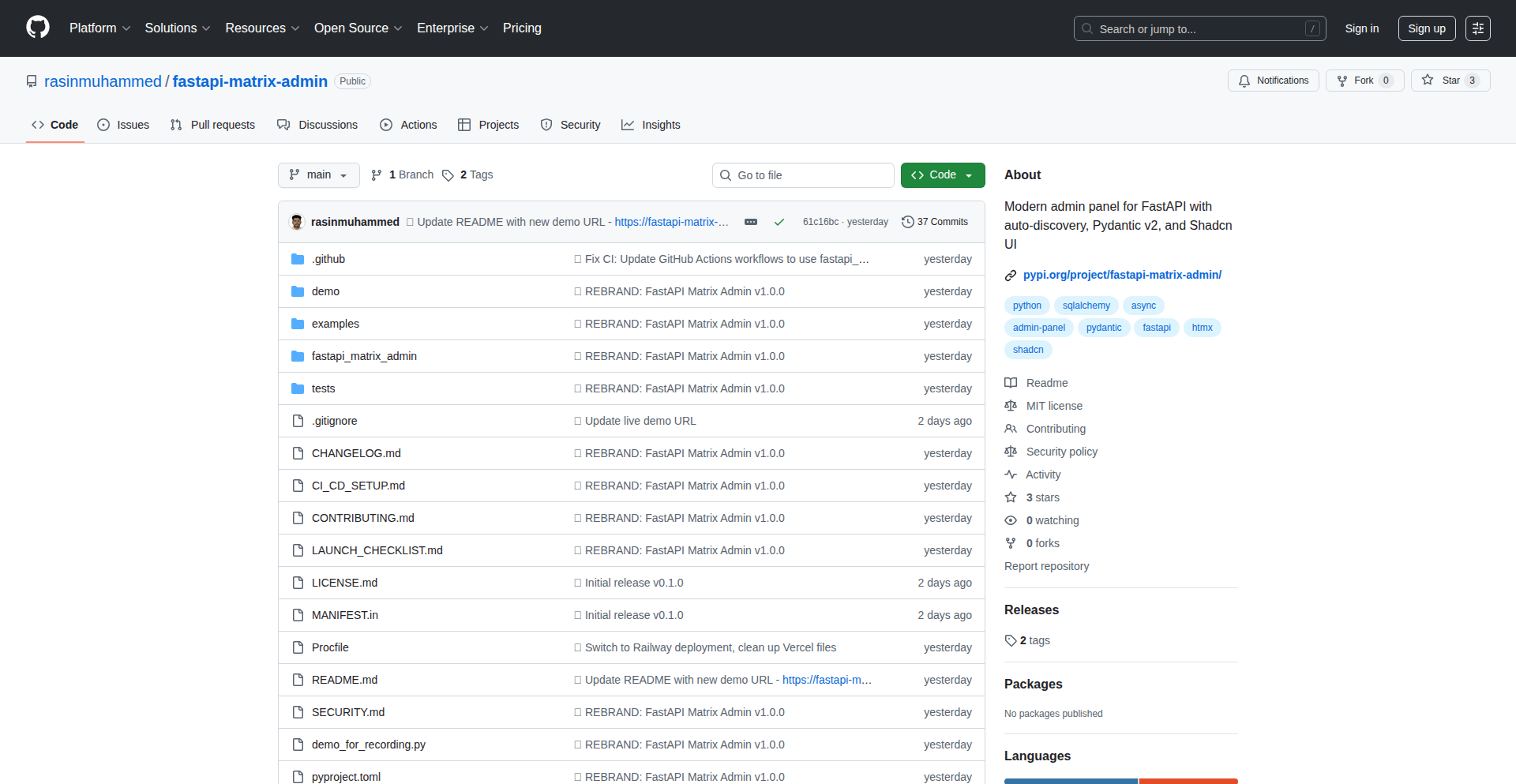Star the repository using the star icon

(x=1429, y=80)
